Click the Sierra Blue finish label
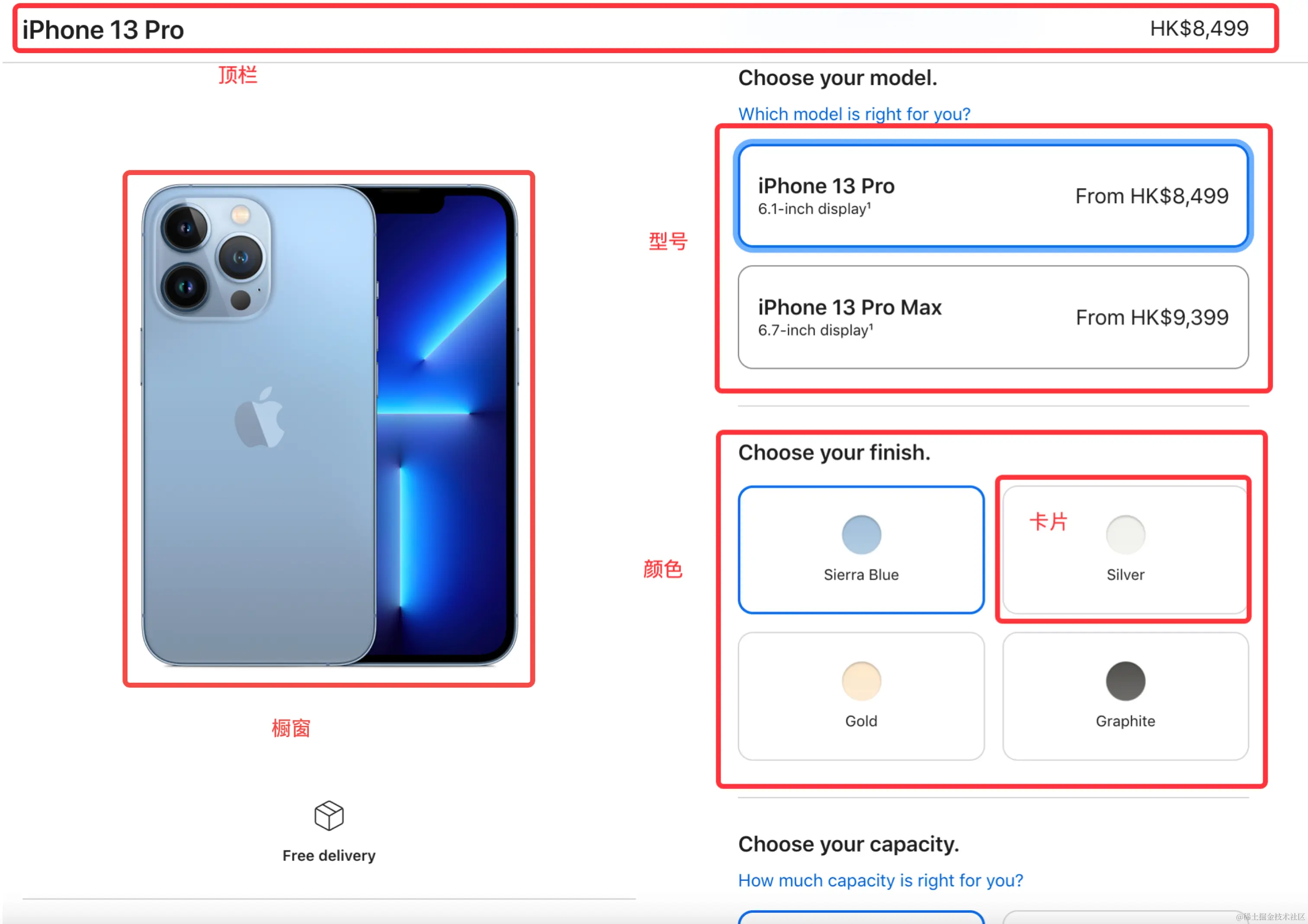1308x924 pixels. tap(861, 574)
